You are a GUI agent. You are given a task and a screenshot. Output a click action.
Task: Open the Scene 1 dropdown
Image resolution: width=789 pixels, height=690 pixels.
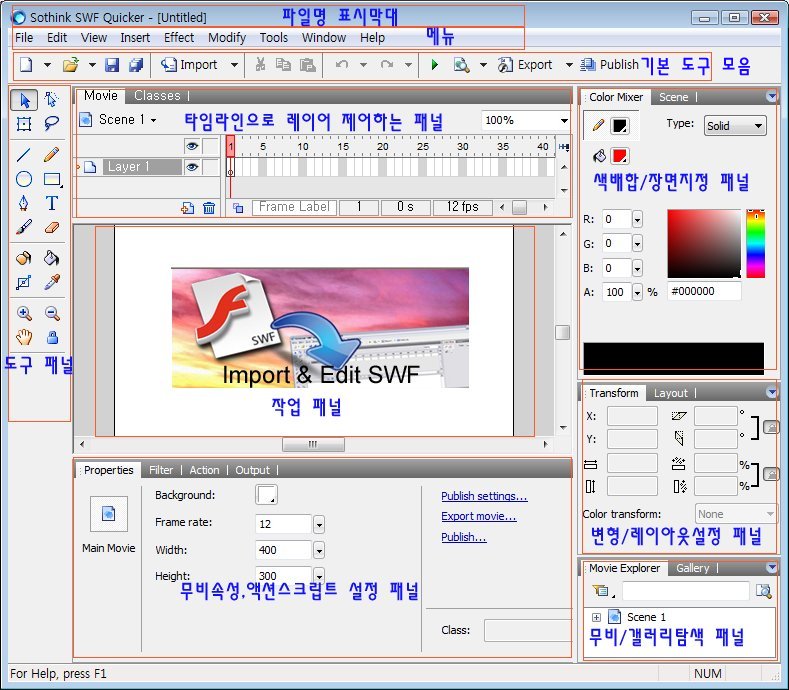(x=153, y=120)
